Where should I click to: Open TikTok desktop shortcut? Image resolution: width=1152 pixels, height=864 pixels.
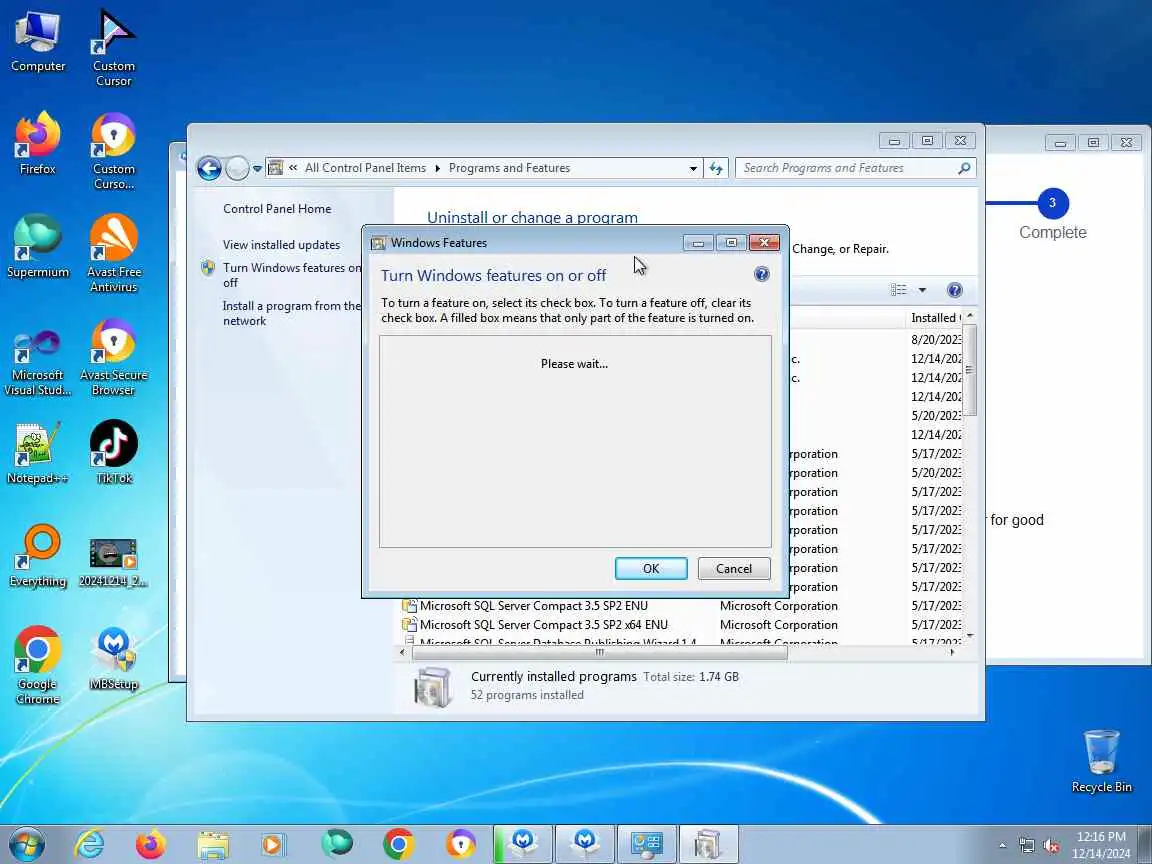(x=113, y=453)
